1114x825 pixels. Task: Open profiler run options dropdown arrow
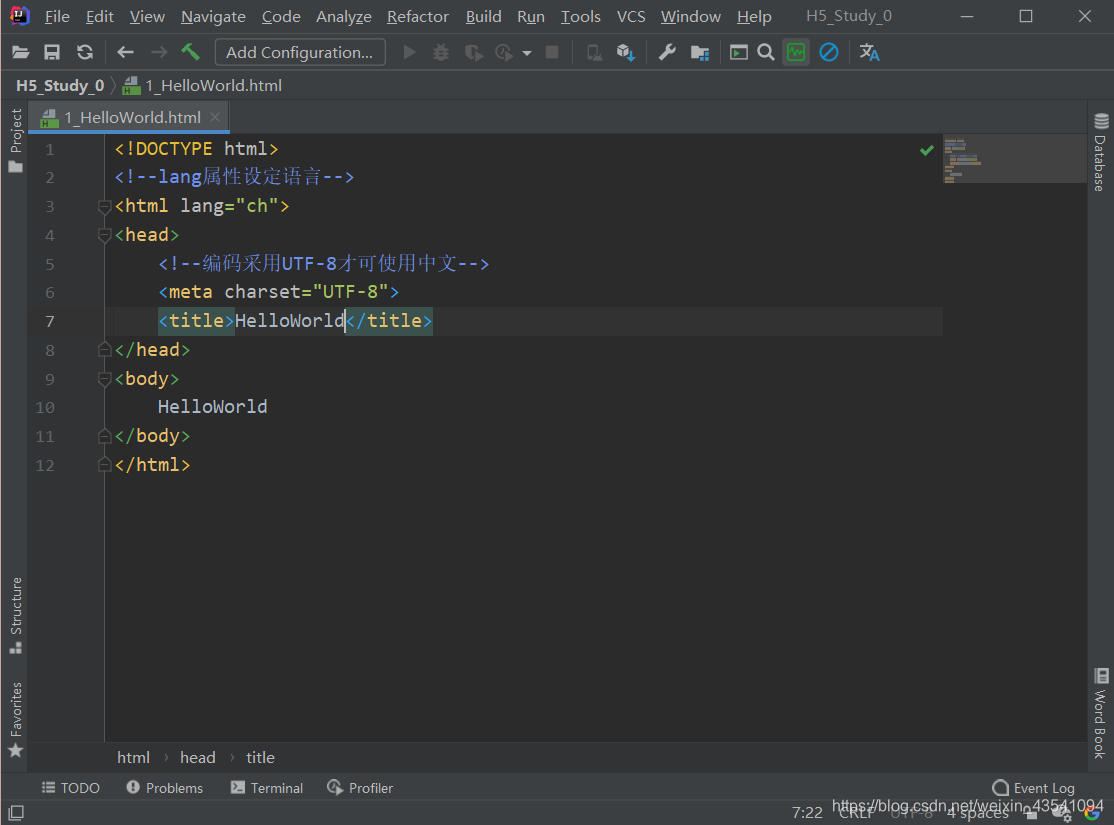point(526,53)
